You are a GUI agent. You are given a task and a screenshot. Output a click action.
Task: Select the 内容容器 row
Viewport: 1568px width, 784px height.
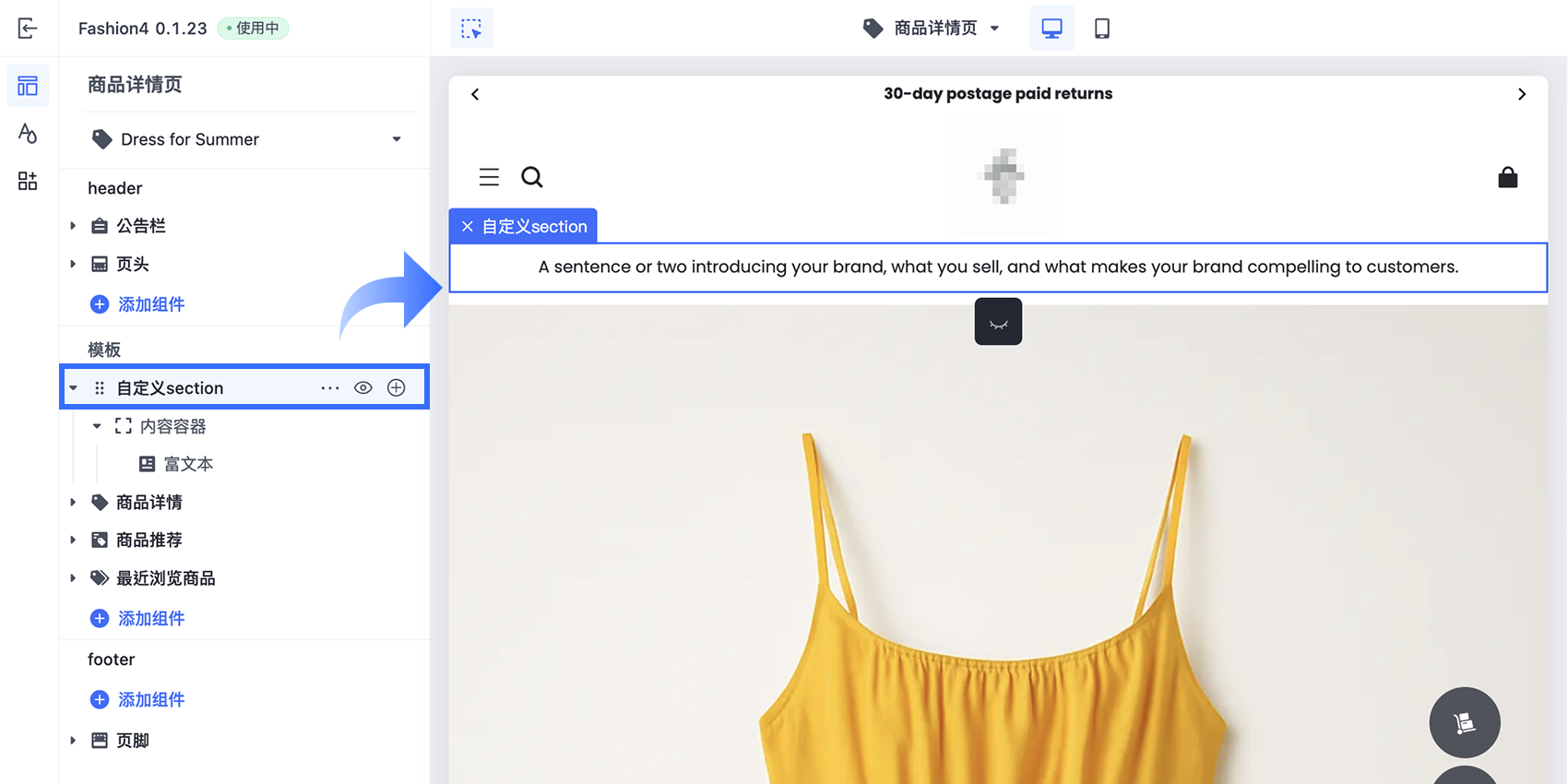(x=244, y=426)
